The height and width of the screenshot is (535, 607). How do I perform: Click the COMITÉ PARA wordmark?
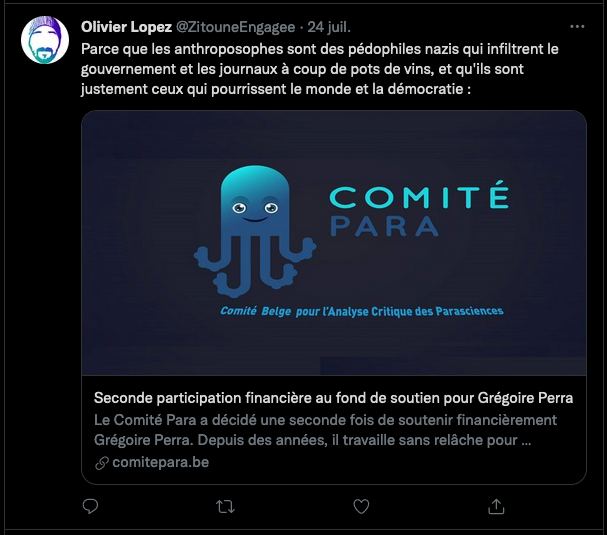419,209
